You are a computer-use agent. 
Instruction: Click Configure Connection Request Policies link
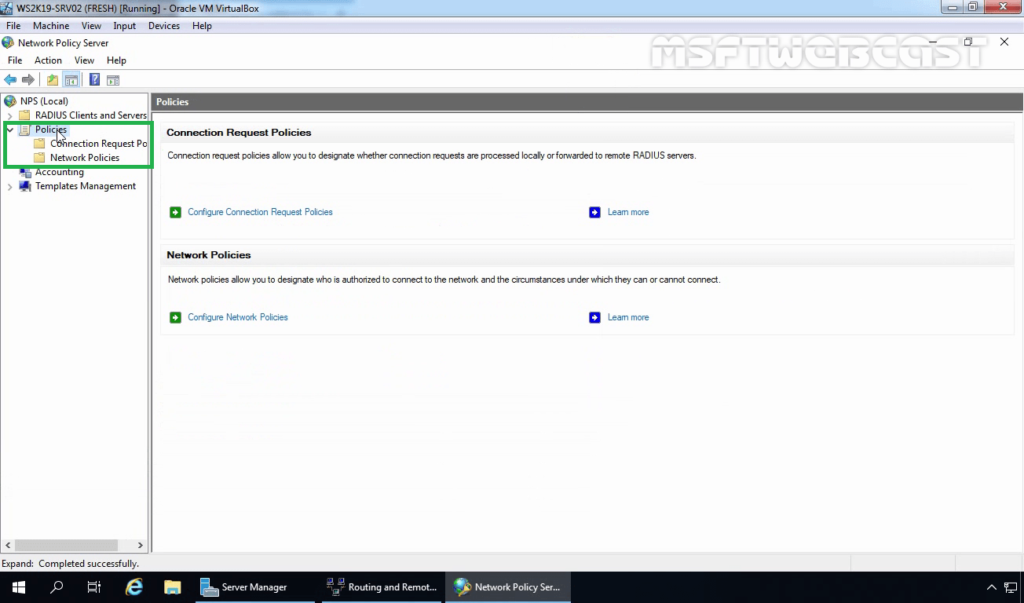pos(260,212)
